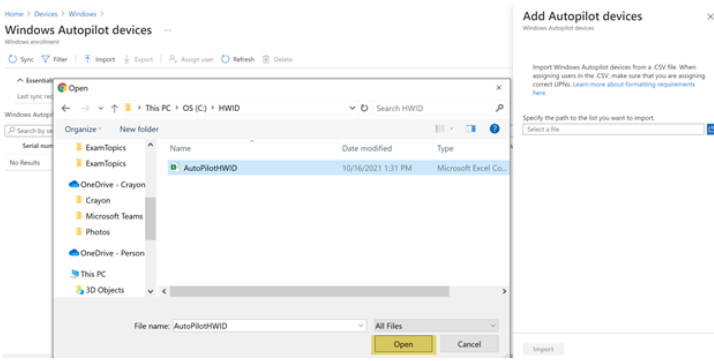Close the Add Autopilot devices panel
This screenshot has width=714, height=361.
click(709, 17)
